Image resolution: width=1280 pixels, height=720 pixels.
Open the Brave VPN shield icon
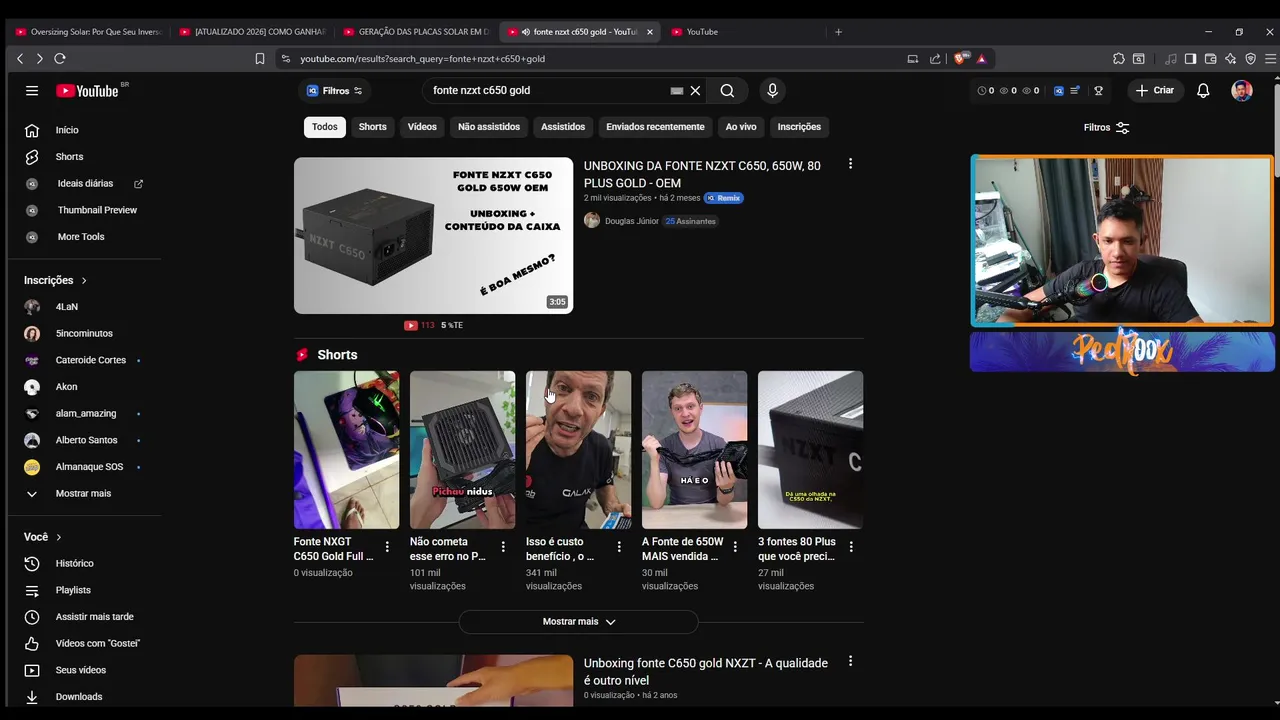pyautogui.click(x=1250, y=59)
